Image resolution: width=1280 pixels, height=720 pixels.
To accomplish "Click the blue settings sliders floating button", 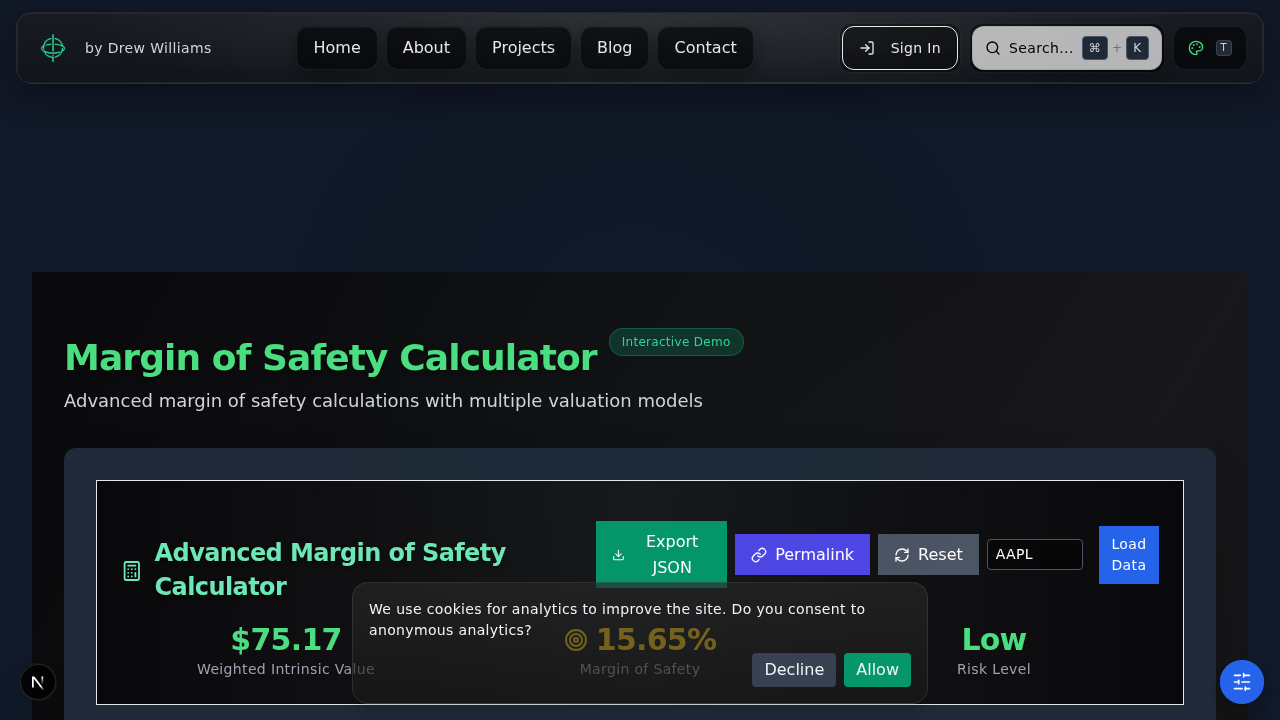I will [x=1242, y=682].
